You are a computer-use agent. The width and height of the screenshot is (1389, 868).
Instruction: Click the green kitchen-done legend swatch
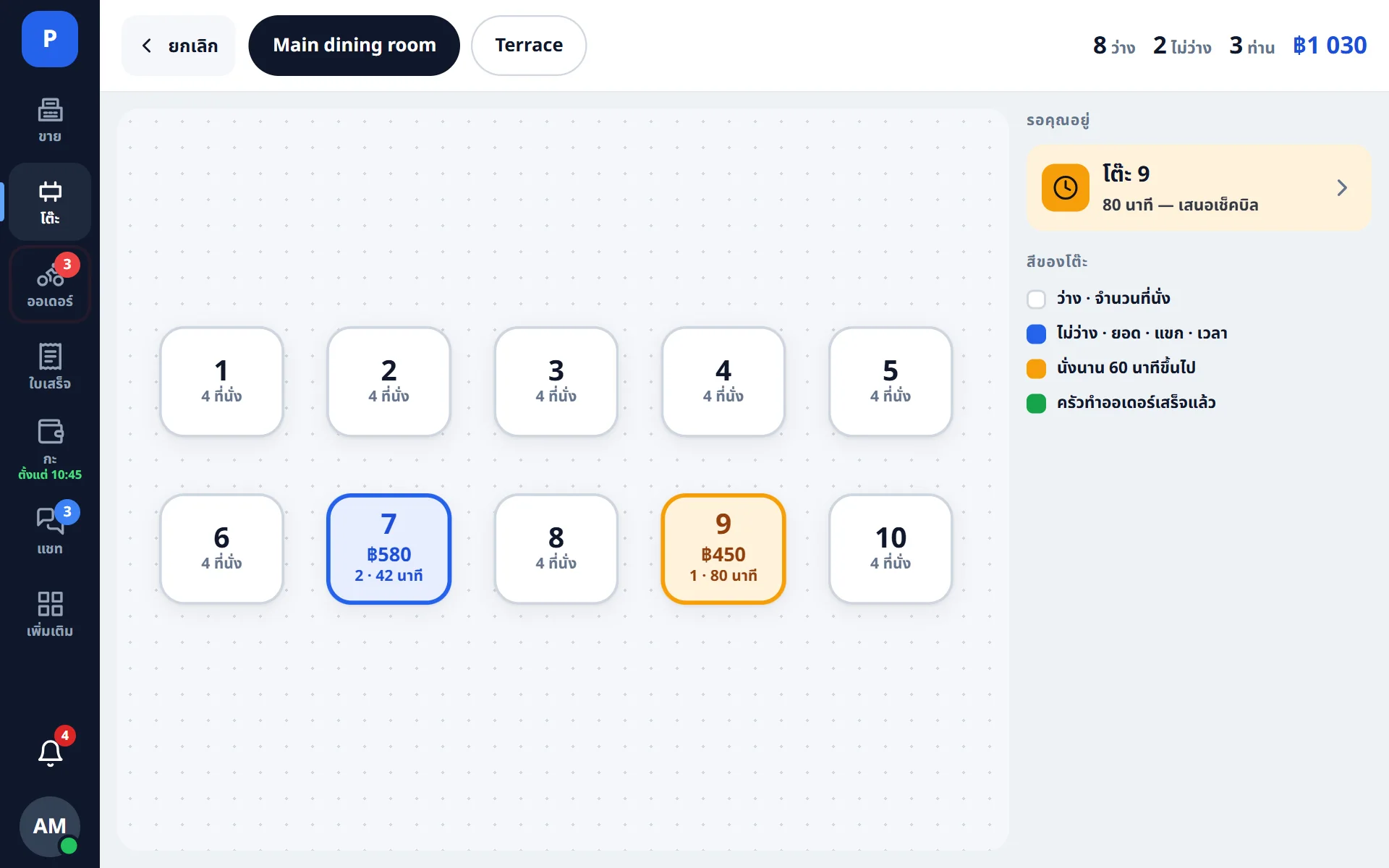[x=1036, y=403]
